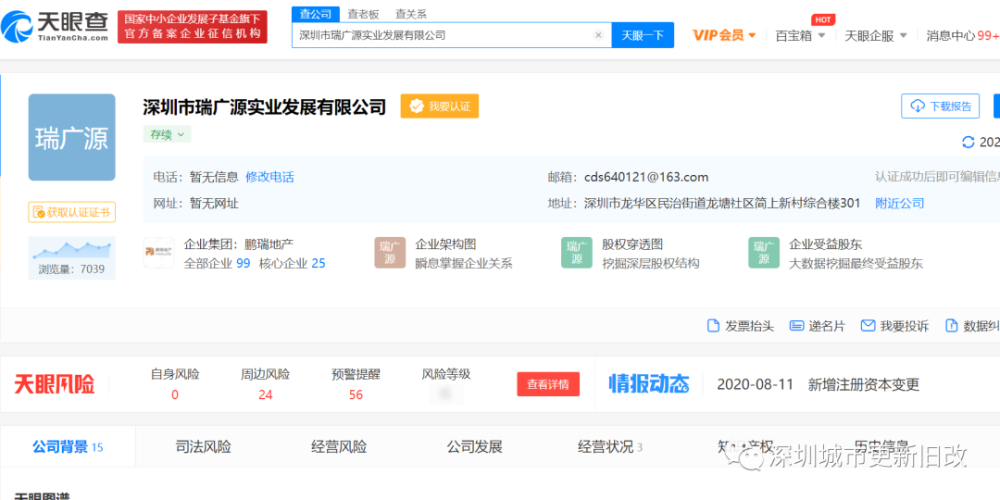Click the refresh icon beside the date
The image size is (1000, 500).
tap(968, 142)
